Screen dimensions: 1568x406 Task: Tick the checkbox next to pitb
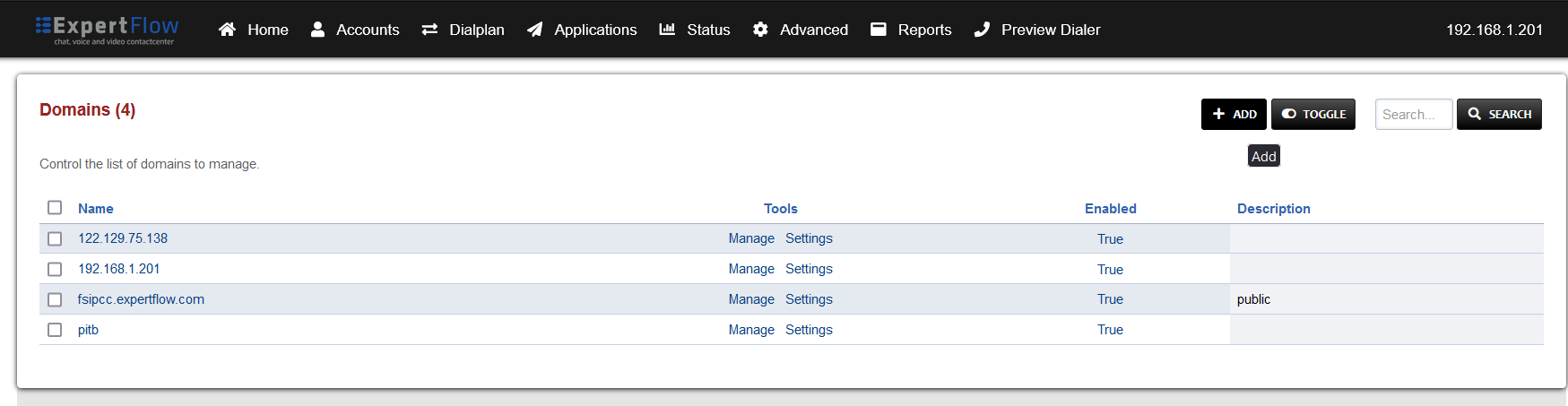55,330
